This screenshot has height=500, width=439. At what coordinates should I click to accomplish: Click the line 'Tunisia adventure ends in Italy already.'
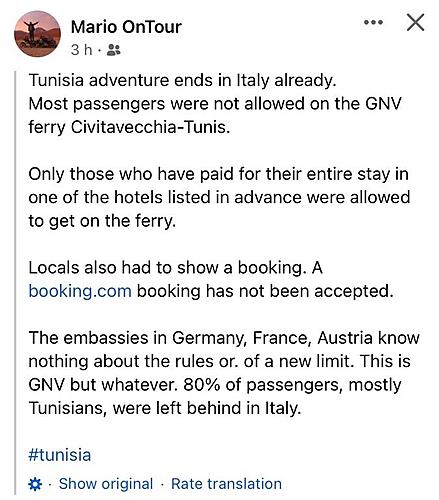coord(182,81)
